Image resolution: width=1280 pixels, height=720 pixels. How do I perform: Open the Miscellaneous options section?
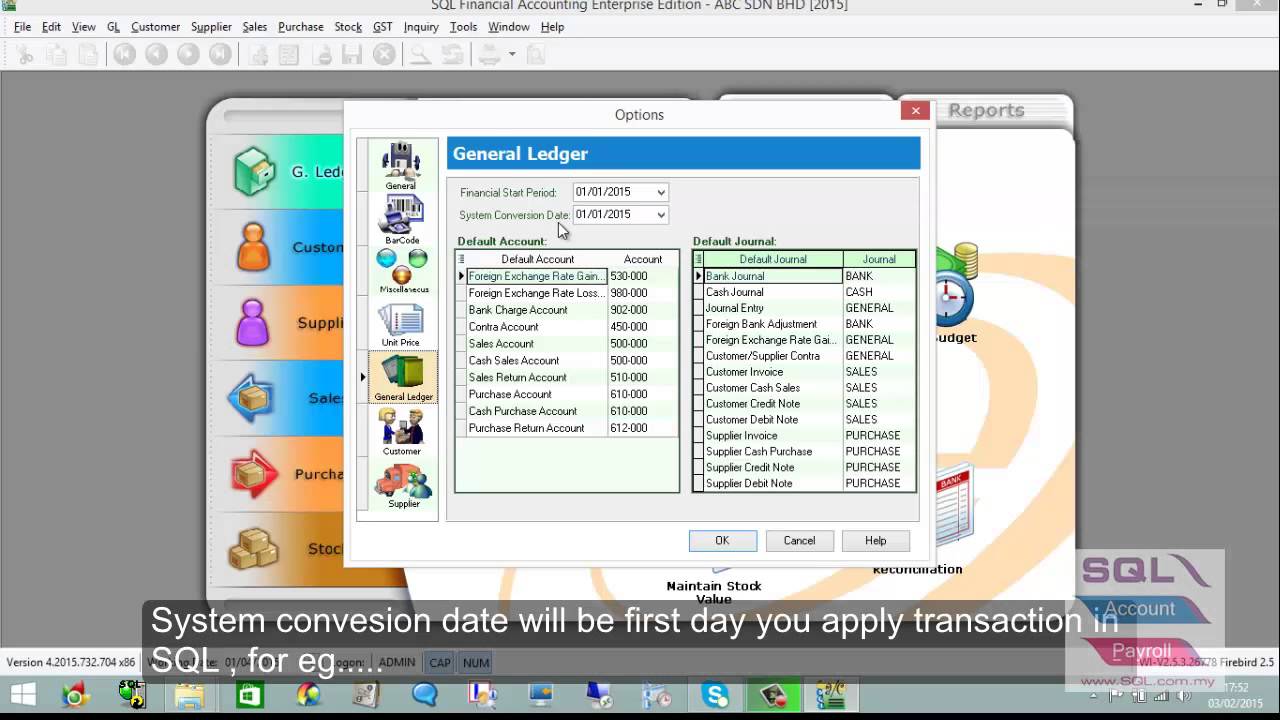[x=403, y=271]
